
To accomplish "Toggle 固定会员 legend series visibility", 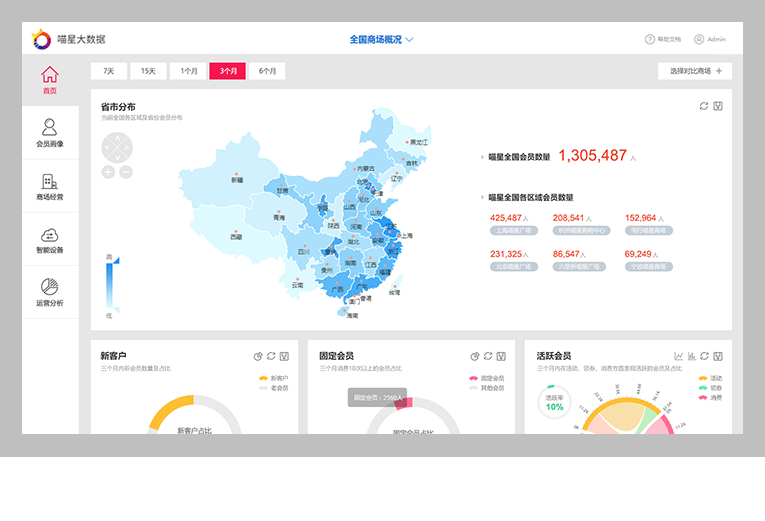I will (x=487, y=378).
